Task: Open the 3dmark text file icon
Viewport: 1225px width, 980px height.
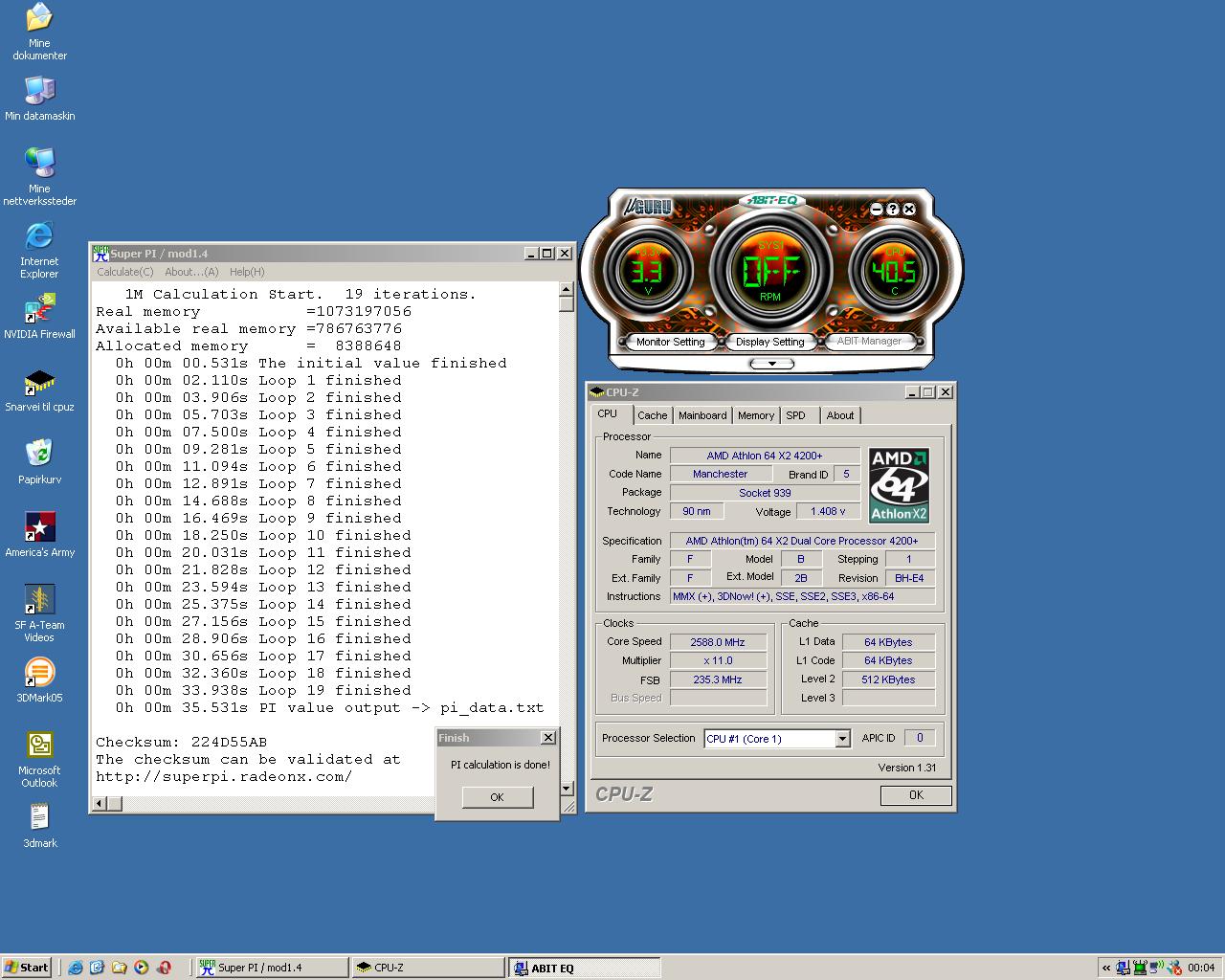Action: pyautogui.click(x=39, y=826)
